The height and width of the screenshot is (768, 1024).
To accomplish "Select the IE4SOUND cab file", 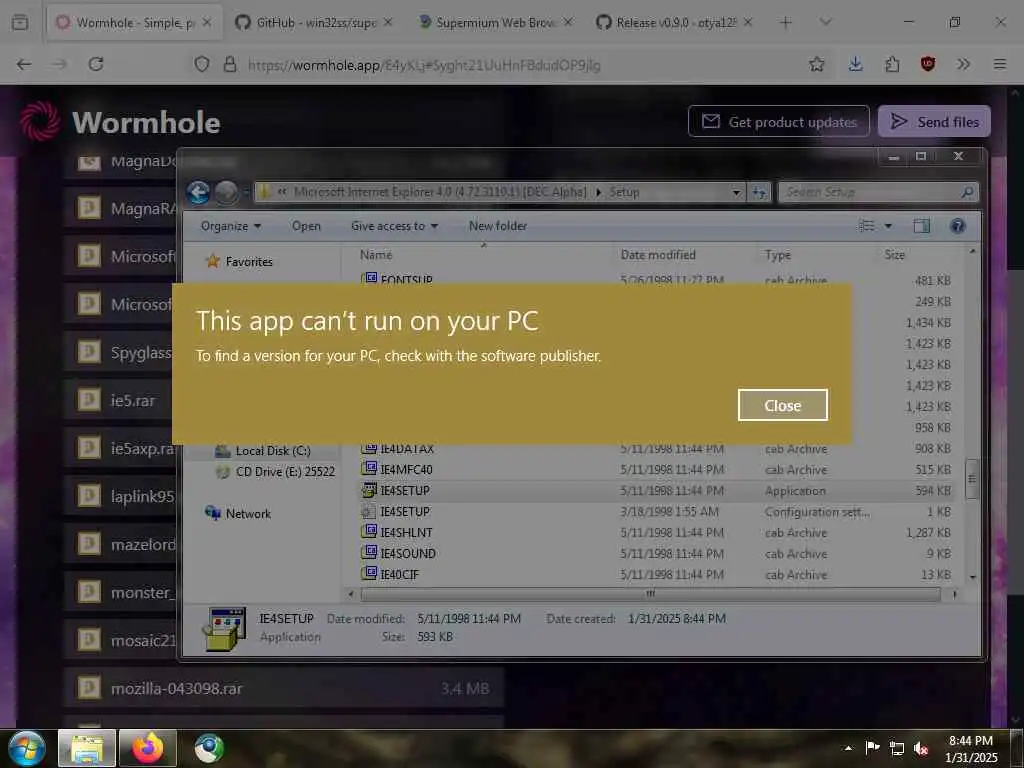I will 656,553.
